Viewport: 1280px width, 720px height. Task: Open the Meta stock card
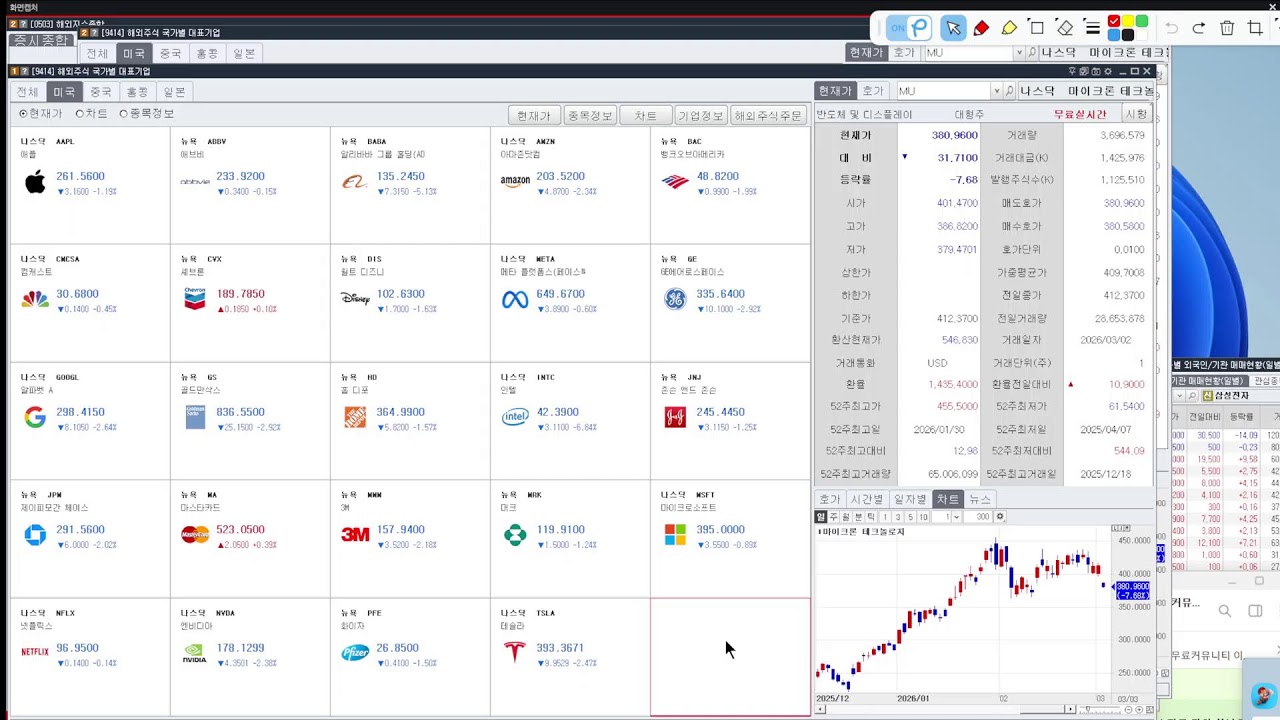(x=570, y=303)
